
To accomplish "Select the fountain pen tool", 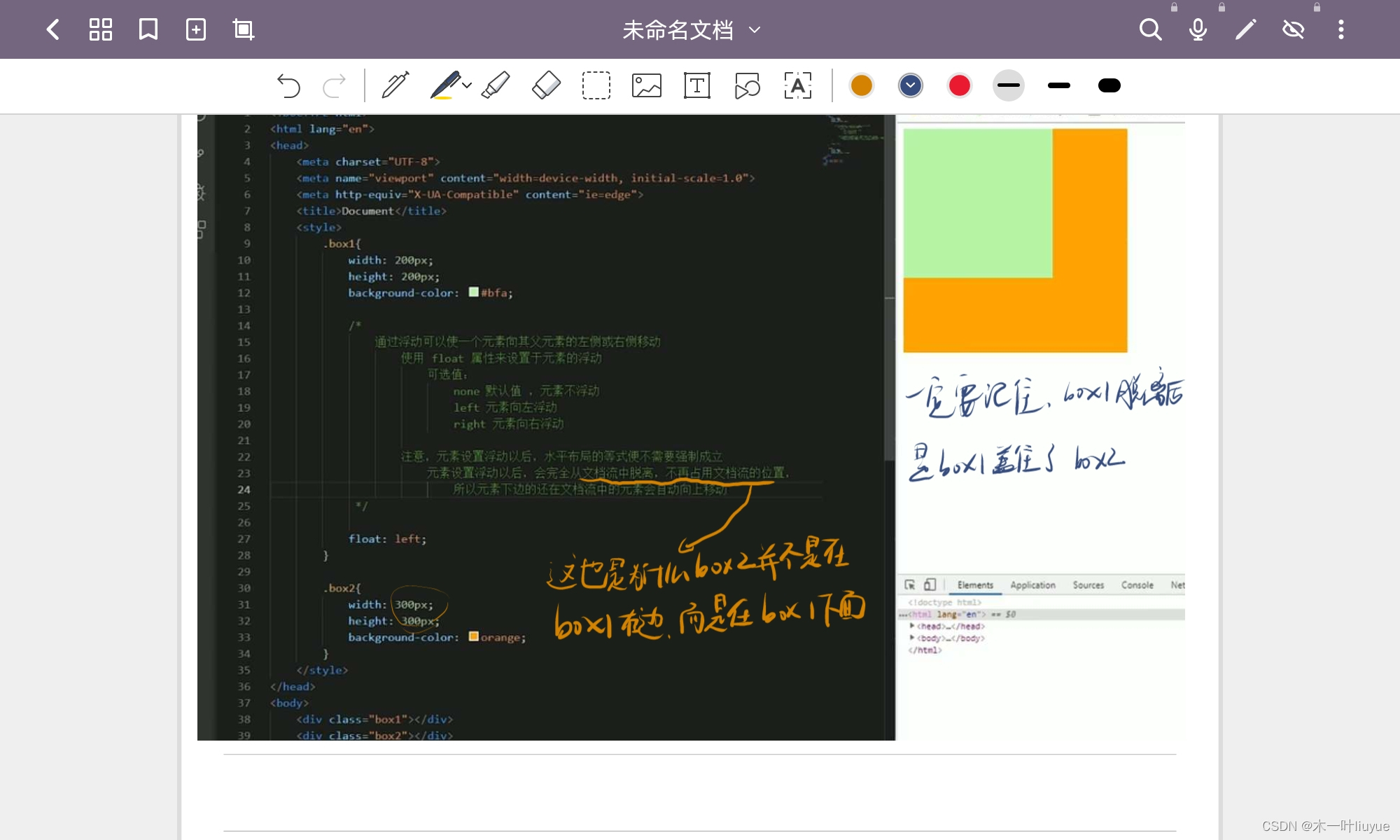I will (x=395, y=85).
